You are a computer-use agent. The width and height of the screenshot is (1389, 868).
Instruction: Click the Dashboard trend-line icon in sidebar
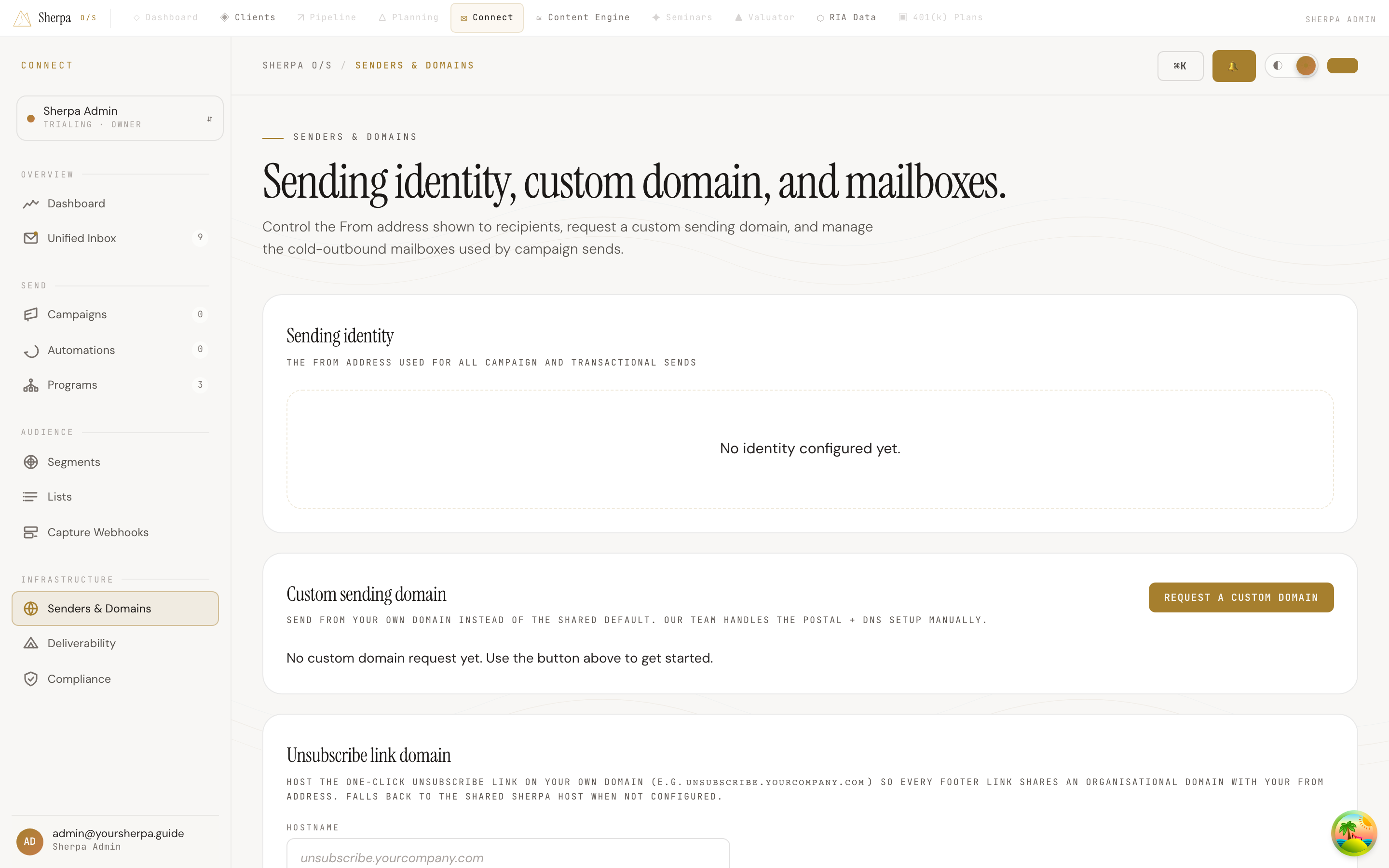click(x=31, y=204)
